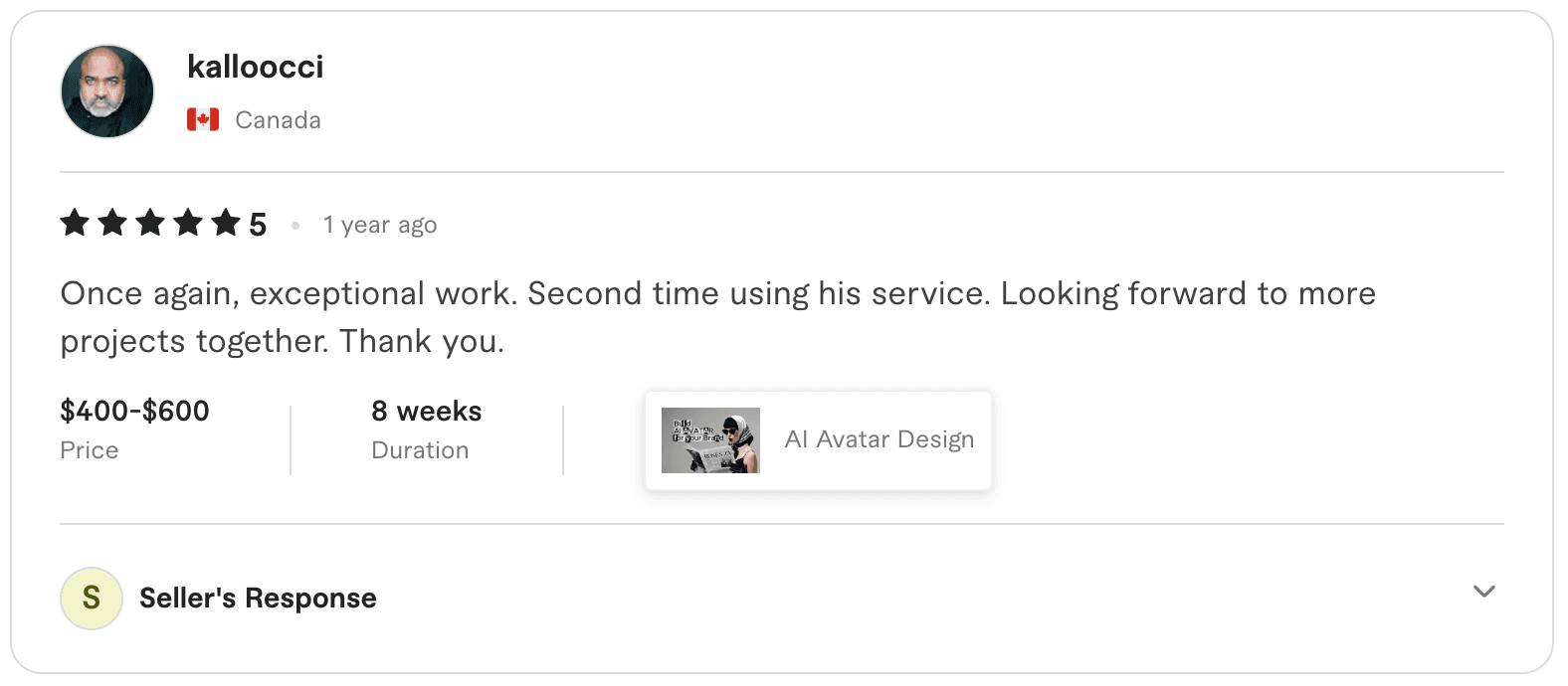Open kalloocci's profile
Screen dimensions: 1568x686
click(x=256, y=67)
